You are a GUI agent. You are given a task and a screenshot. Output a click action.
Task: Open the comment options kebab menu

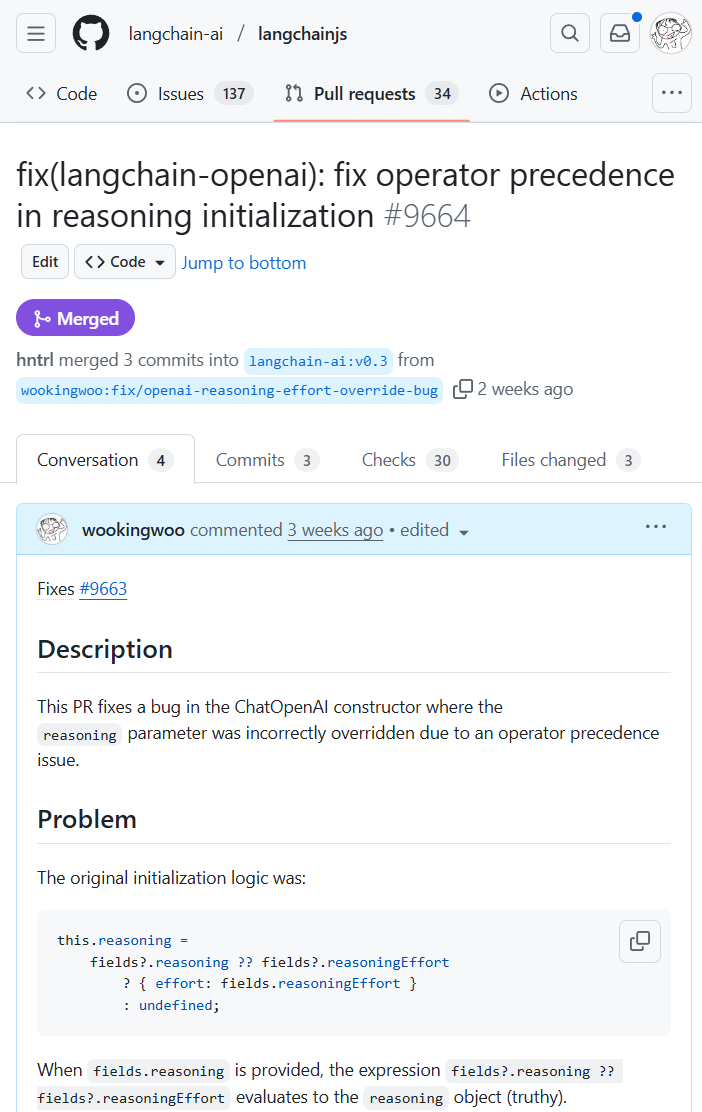[655, 525]
